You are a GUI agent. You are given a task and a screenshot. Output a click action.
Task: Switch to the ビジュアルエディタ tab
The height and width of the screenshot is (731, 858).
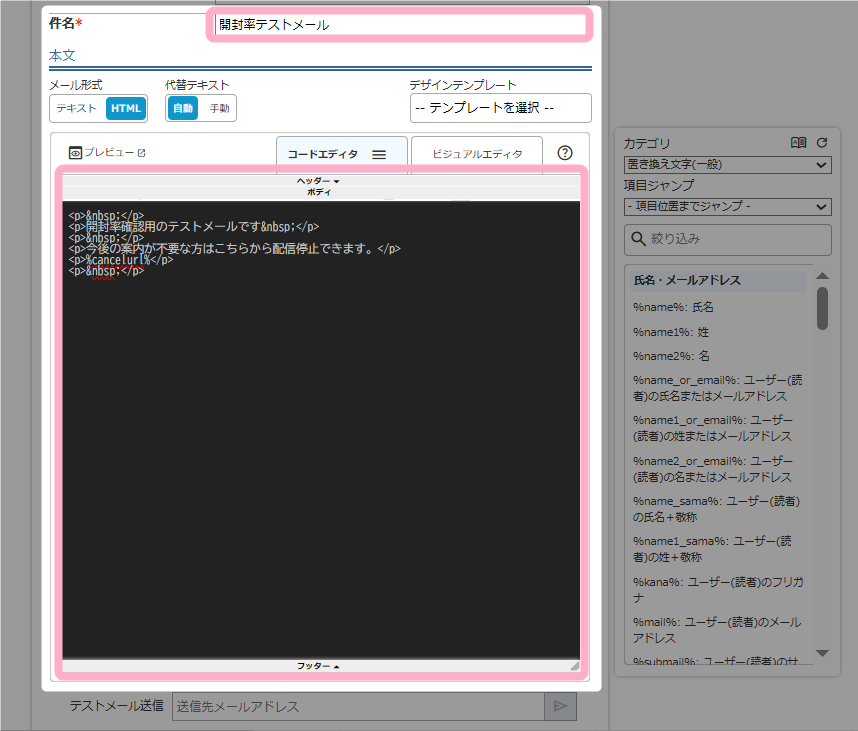coord(477,155)
